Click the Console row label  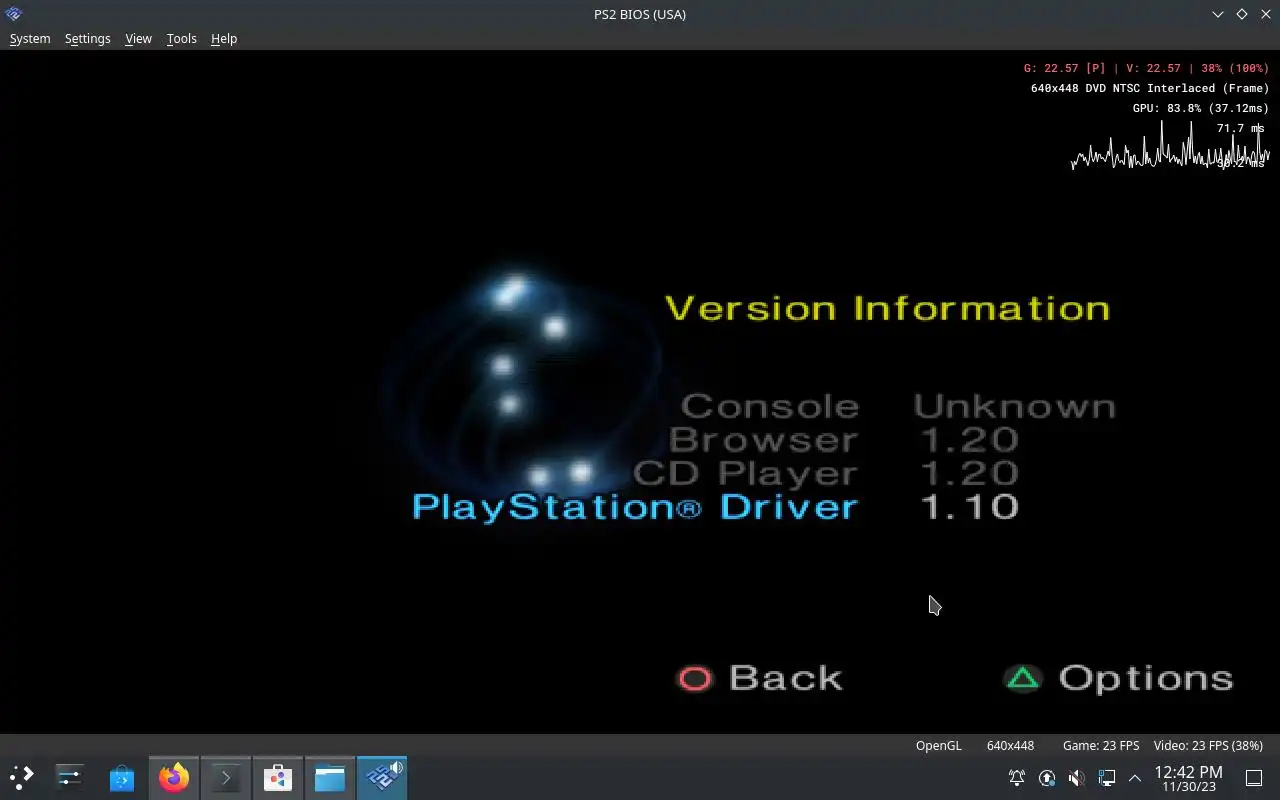click(x=770, y=406)
